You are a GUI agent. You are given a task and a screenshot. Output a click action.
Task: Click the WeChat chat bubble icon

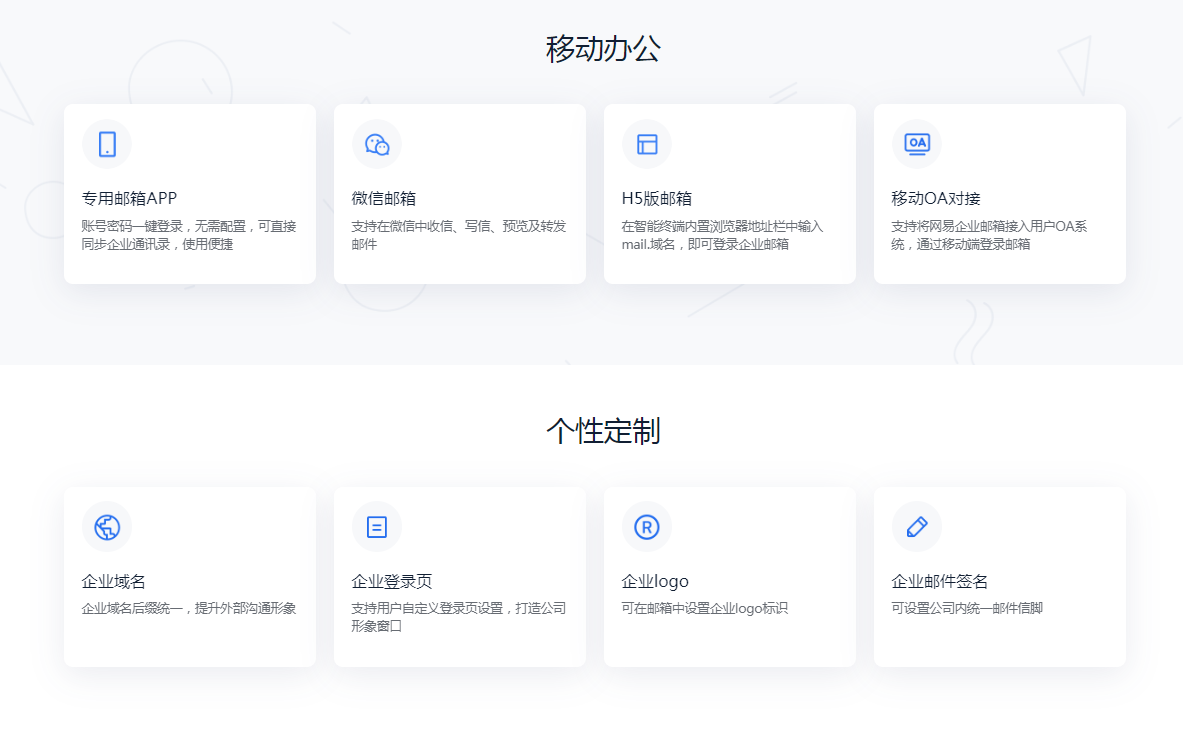(x=377, y=144)
